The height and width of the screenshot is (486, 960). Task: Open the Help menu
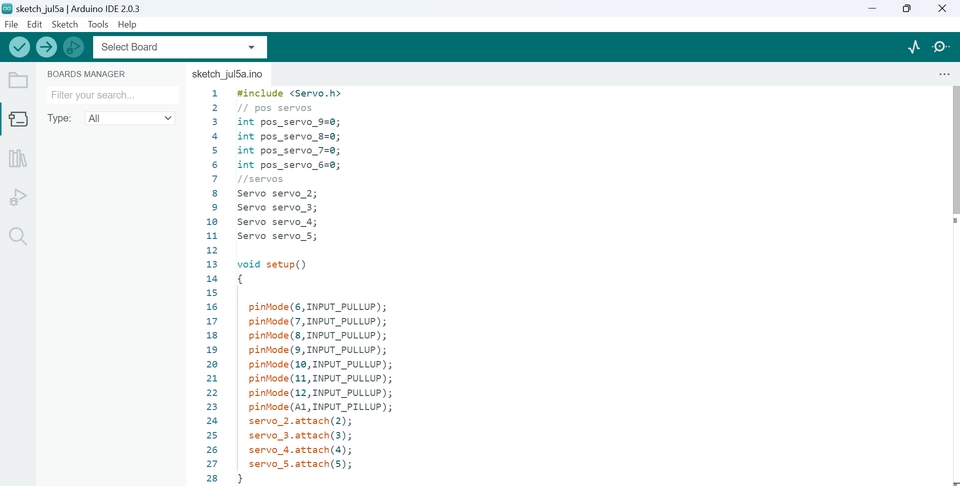pyautogui.click(x=127, y=24)
